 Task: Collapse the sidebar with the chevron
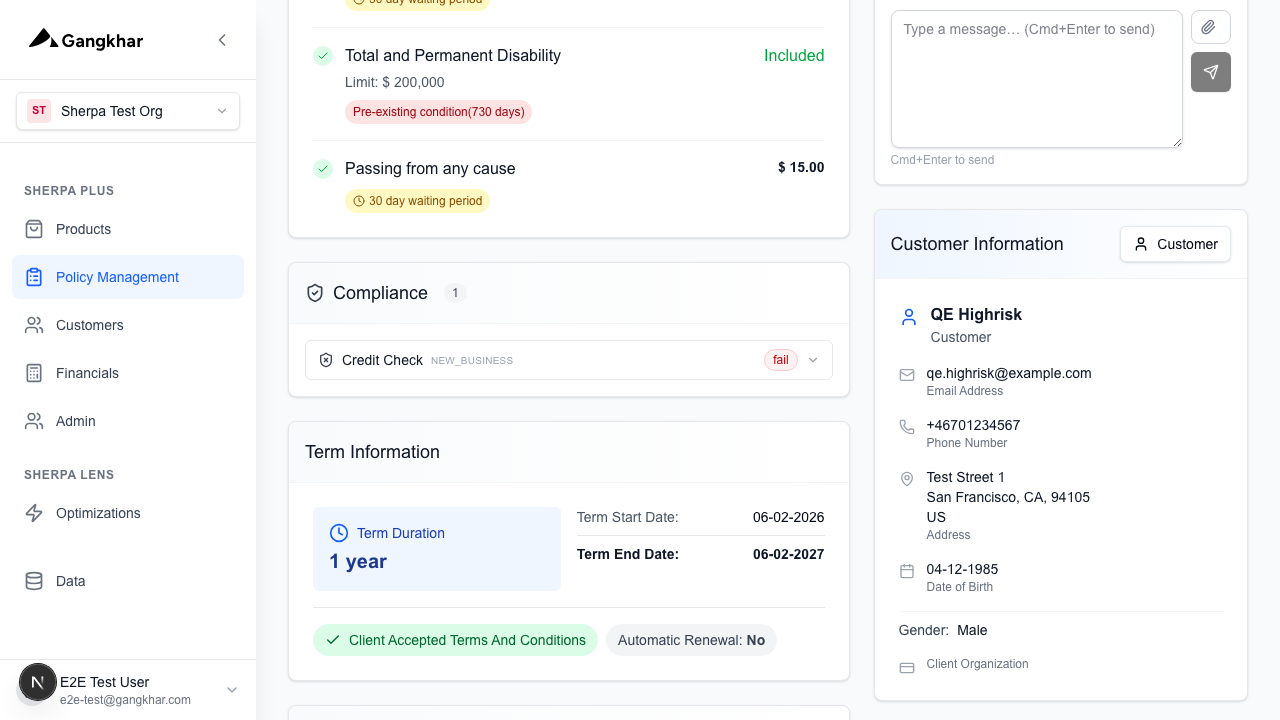click(x=222, y=40)
